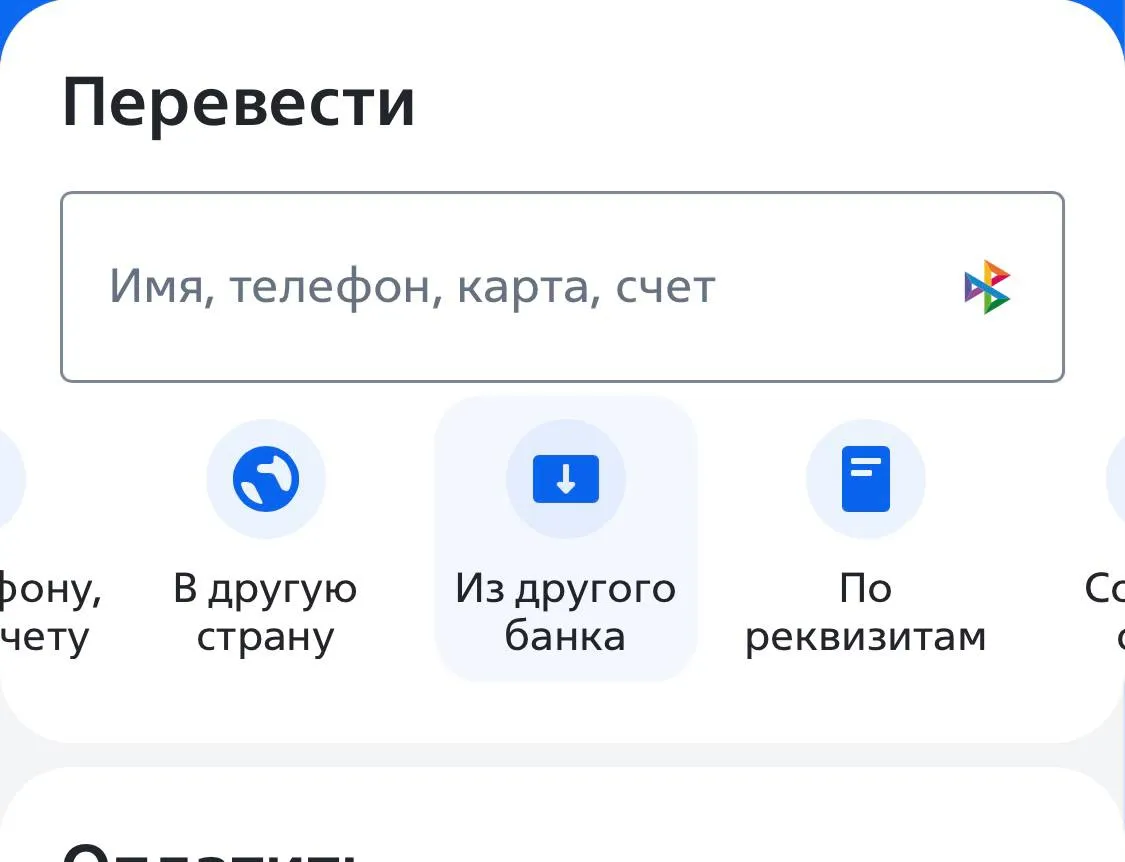Tap the colorful SBP logo in the search field
1125x862 pixels.
pyautogui.click(x=987, y=287)
